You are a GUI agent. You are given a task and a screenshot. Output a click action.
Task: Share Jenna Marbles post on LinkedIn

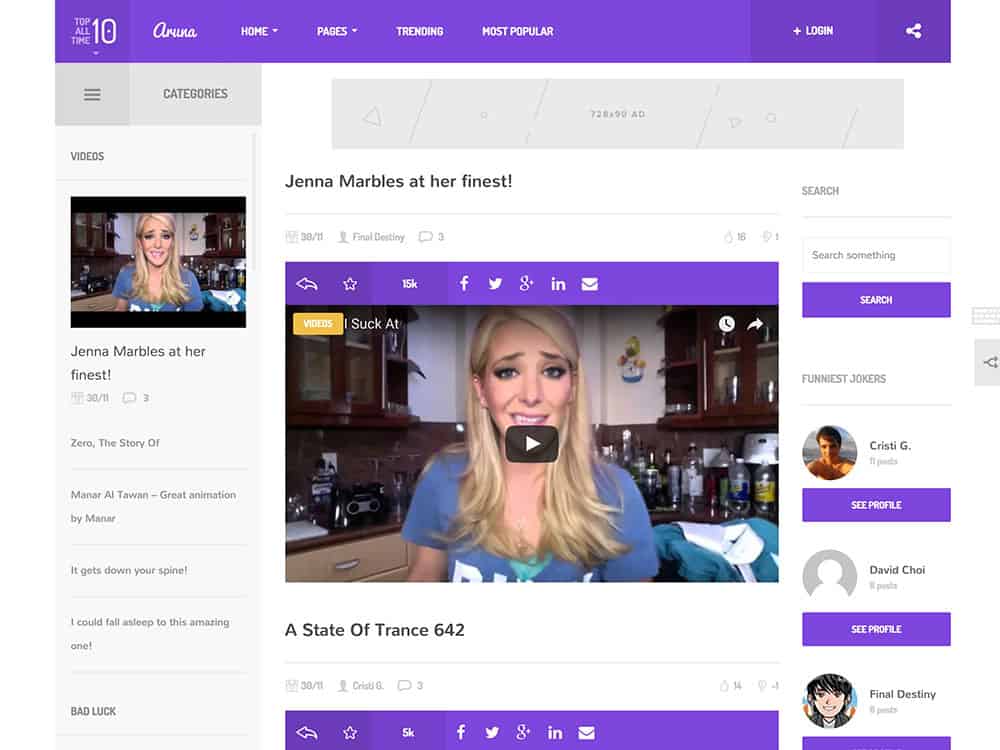coord(558,284)
